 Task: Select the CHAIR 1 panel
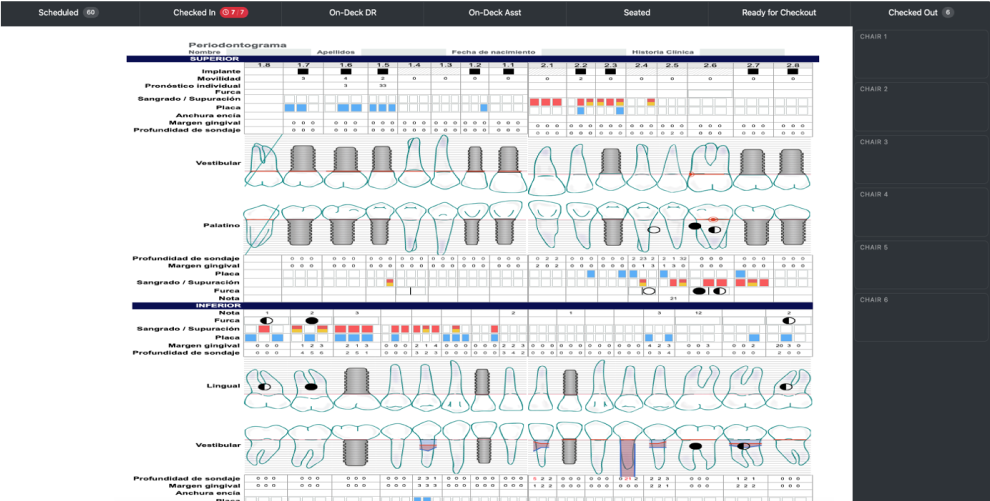click(921, 54)
